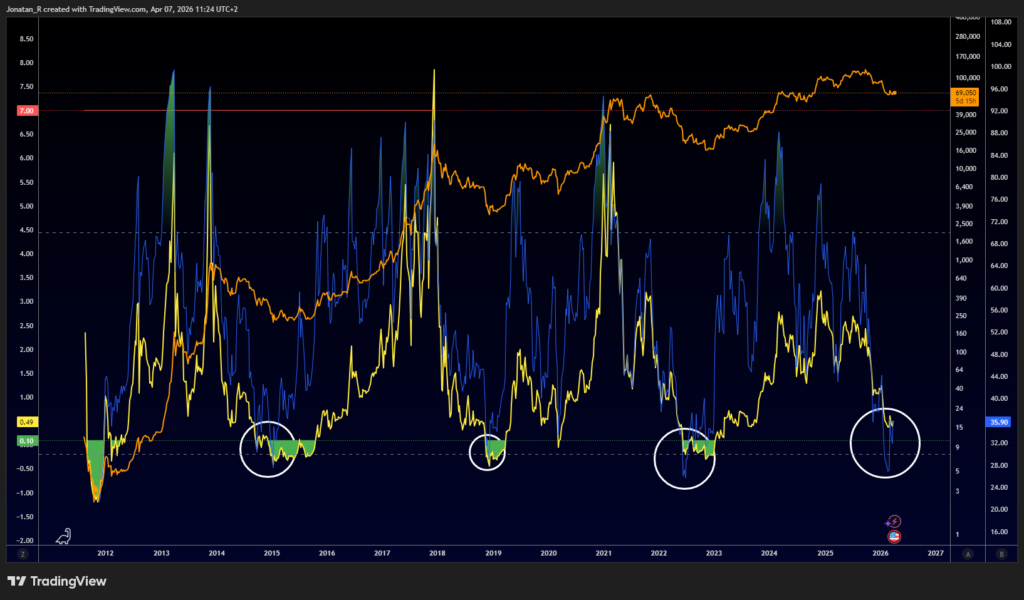Click the 5d 15h countdown under the price

pos(965,100)
